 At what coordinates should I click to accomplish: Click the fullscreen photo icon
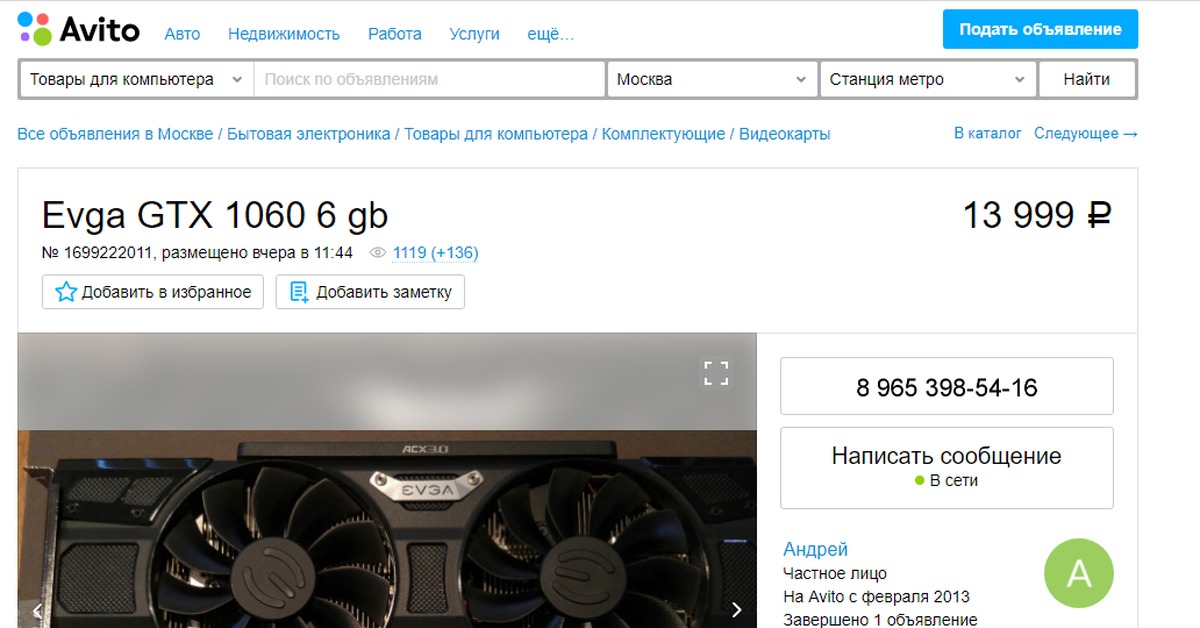pos(716,374)
